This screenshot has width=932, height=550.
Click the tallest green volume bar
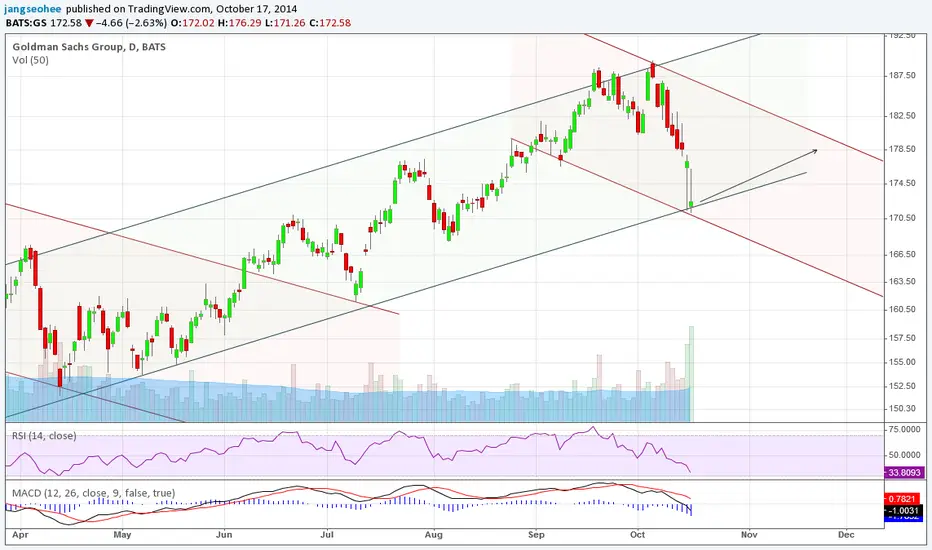point(691,374)
